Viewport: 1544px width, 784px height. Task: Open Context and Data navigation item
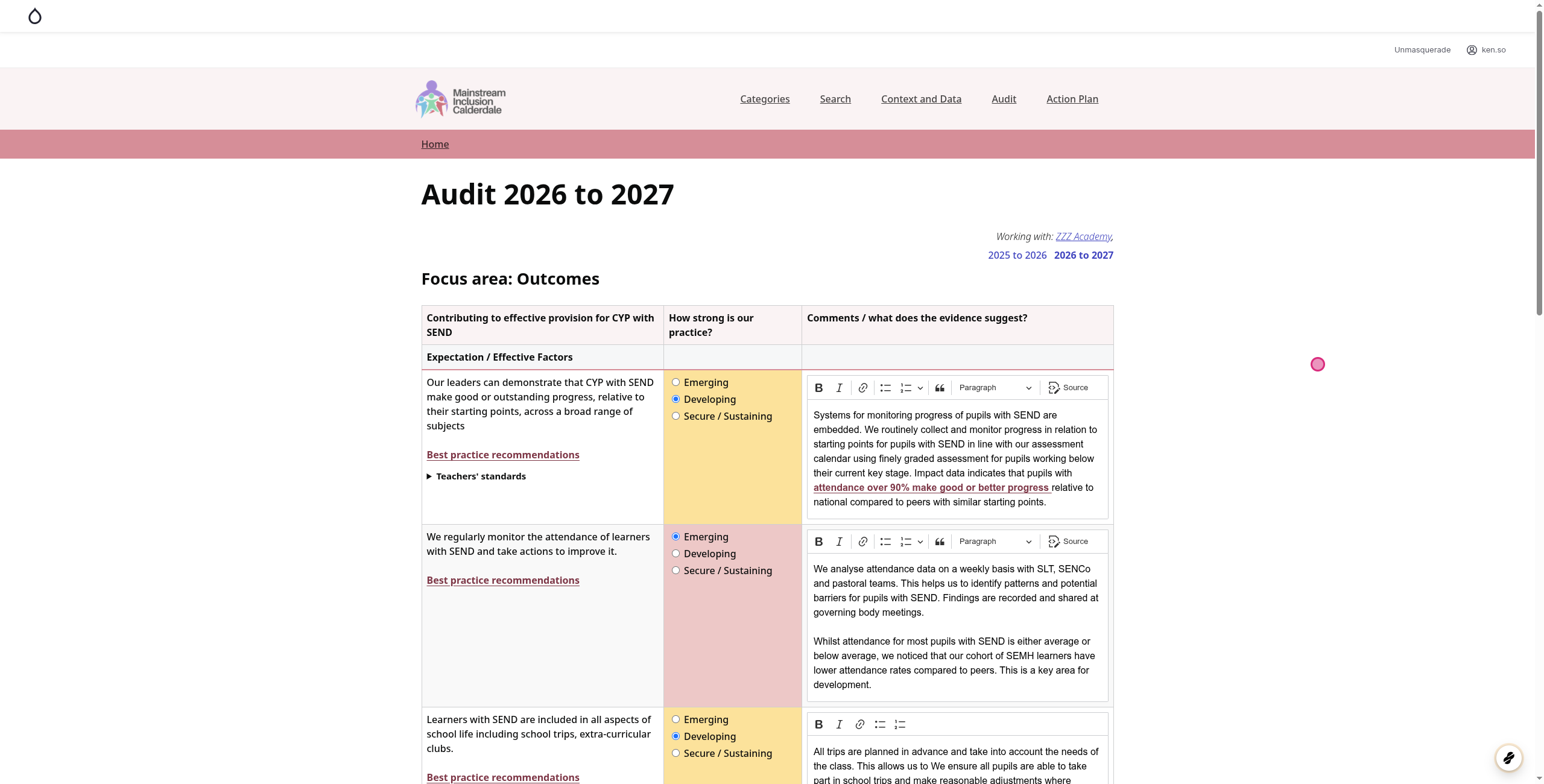click(921, 99)
